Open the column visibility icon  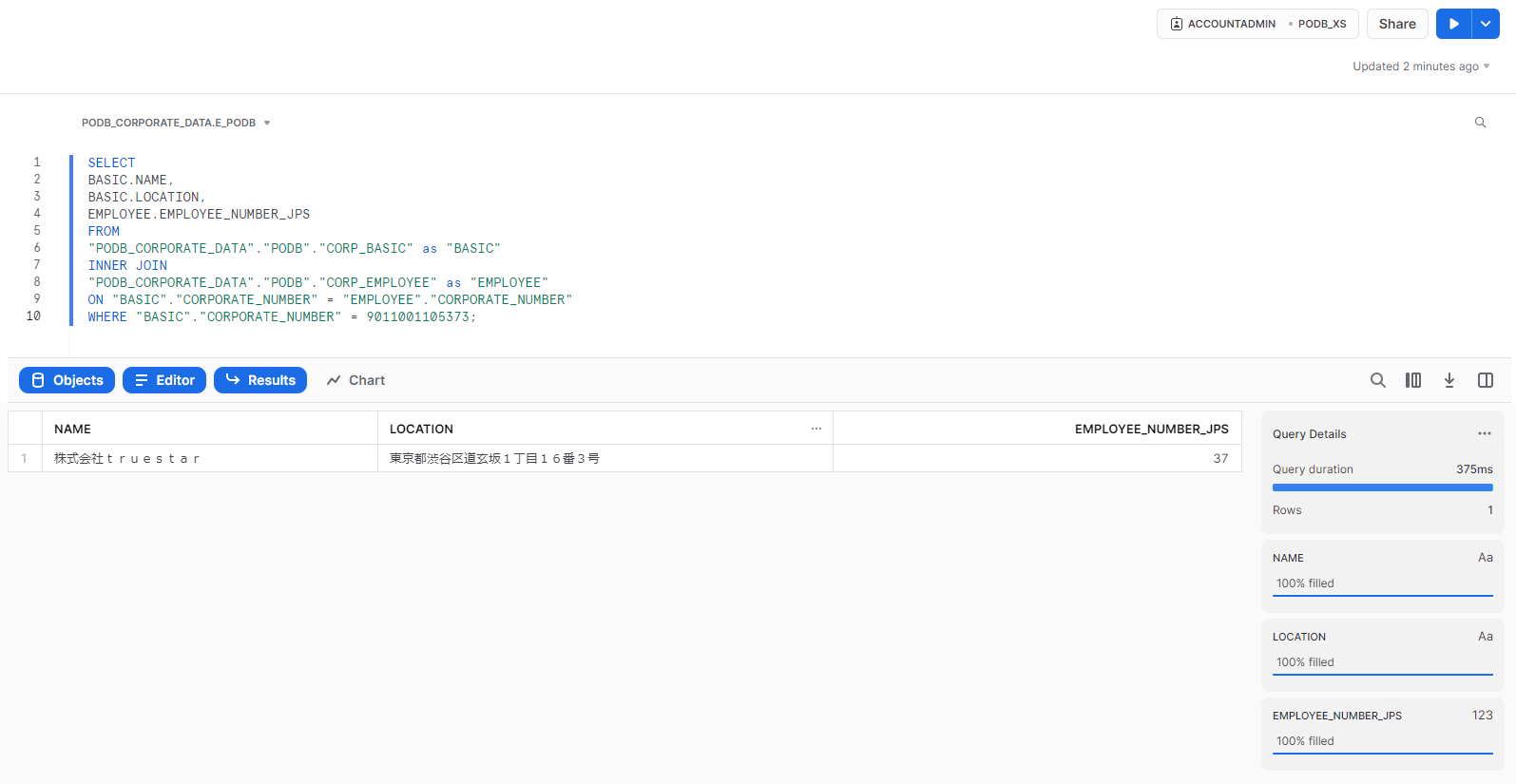[x=1413, y=380]
